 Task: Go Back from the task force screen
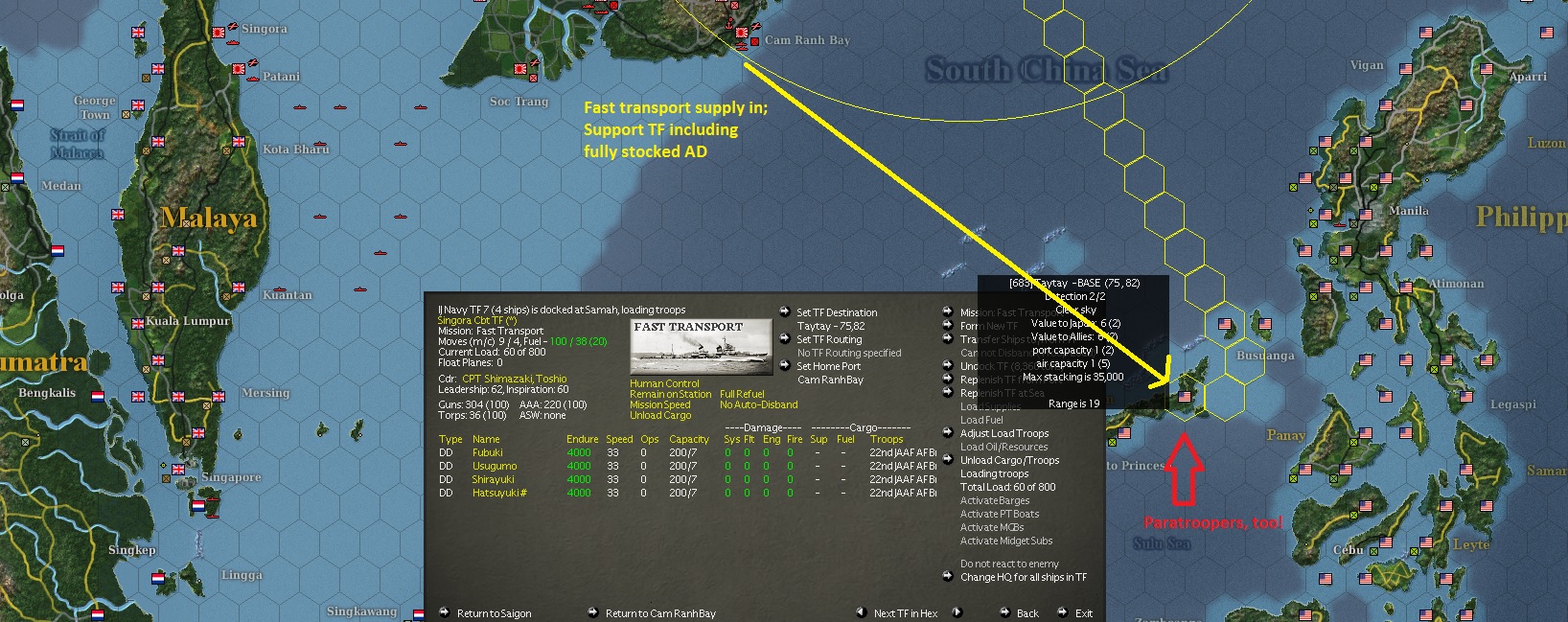pyautogui.click(x=1027, y=613)
